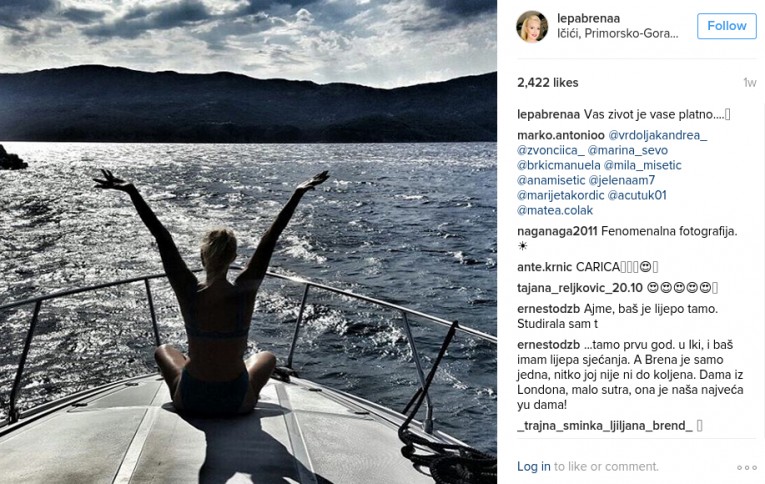Screen dimensions: 765x484
Task: Open the @vrdoljakandrea_ mention
Action: coord(657,135)
